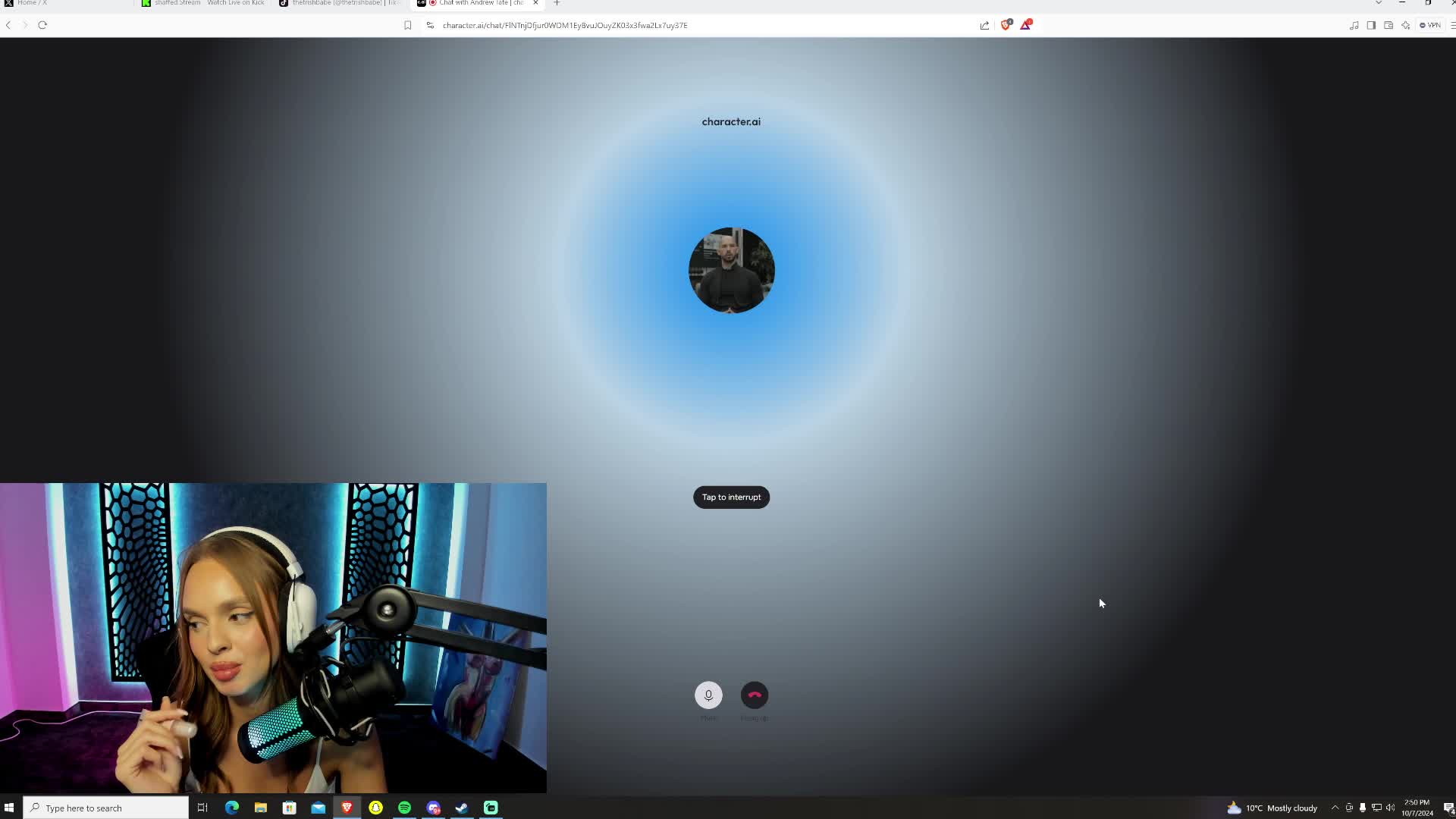The width and height of the screenshot is (1456, 819).
Task: Open the Brave Rewards icon
Action: (1025, 25)
